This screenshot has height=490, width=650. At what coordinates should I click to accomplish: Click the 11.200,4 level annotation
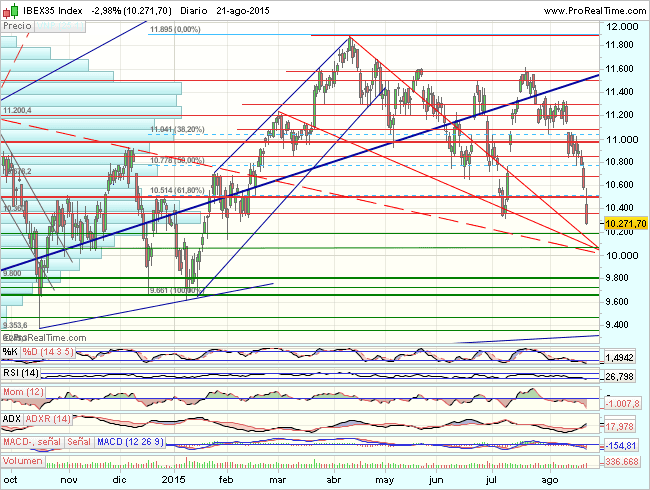(x=17, y=110)
